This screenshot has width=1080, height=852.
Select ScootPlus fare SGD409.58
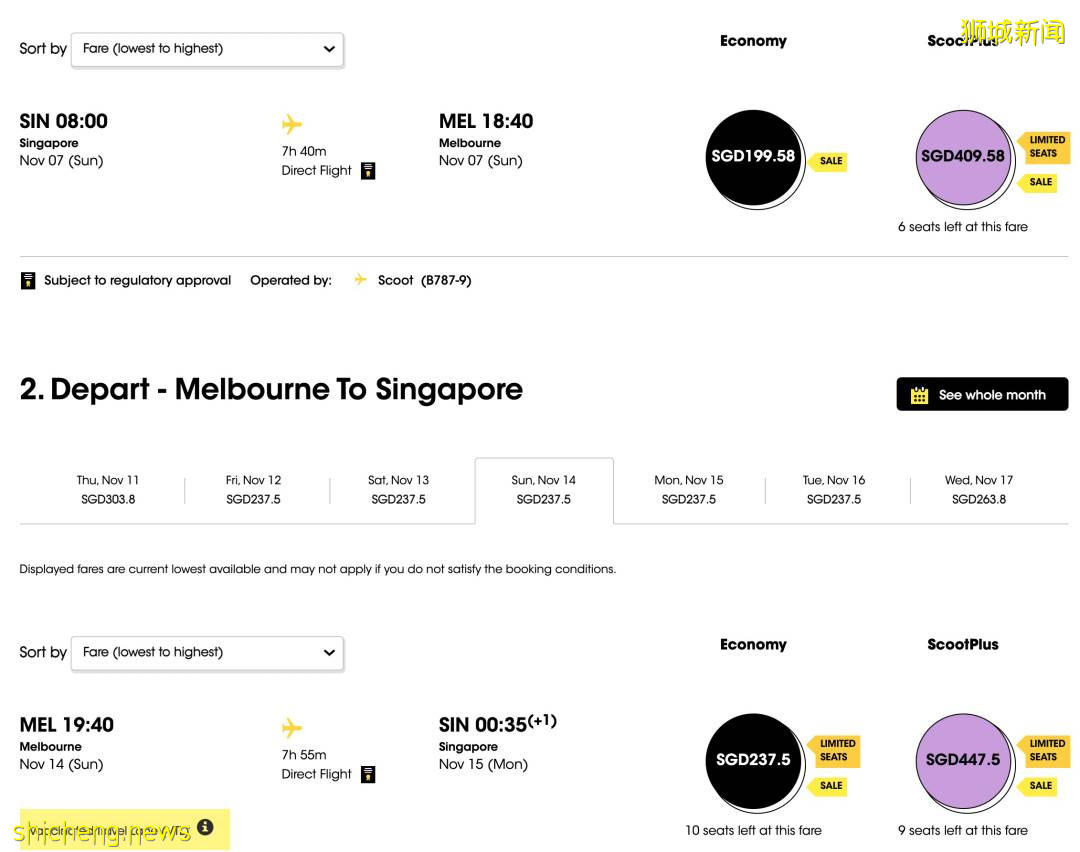(x=962, y=157)
